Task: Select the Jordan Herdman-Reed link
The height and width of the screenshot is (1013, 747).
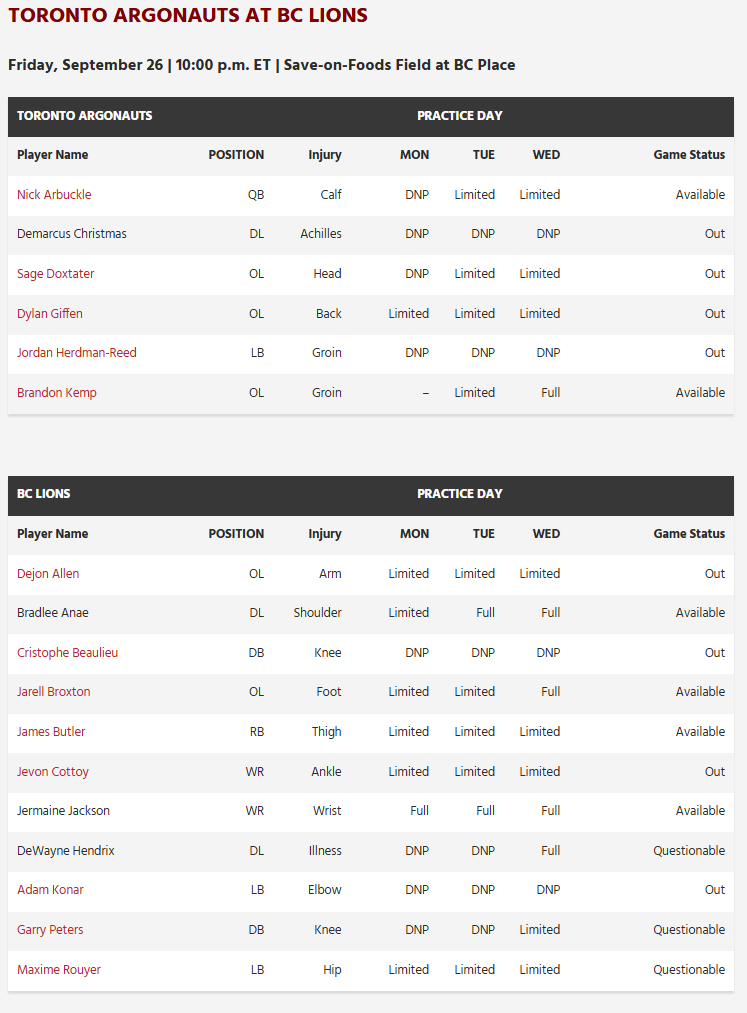Action: [x=77, y=353]
